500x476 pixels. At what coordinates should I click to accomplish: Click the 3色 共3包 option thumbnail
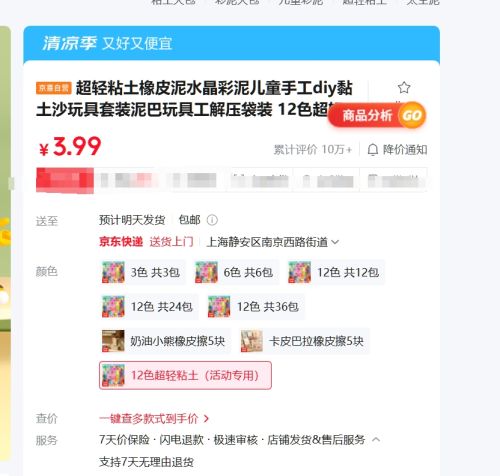point(113,272)
